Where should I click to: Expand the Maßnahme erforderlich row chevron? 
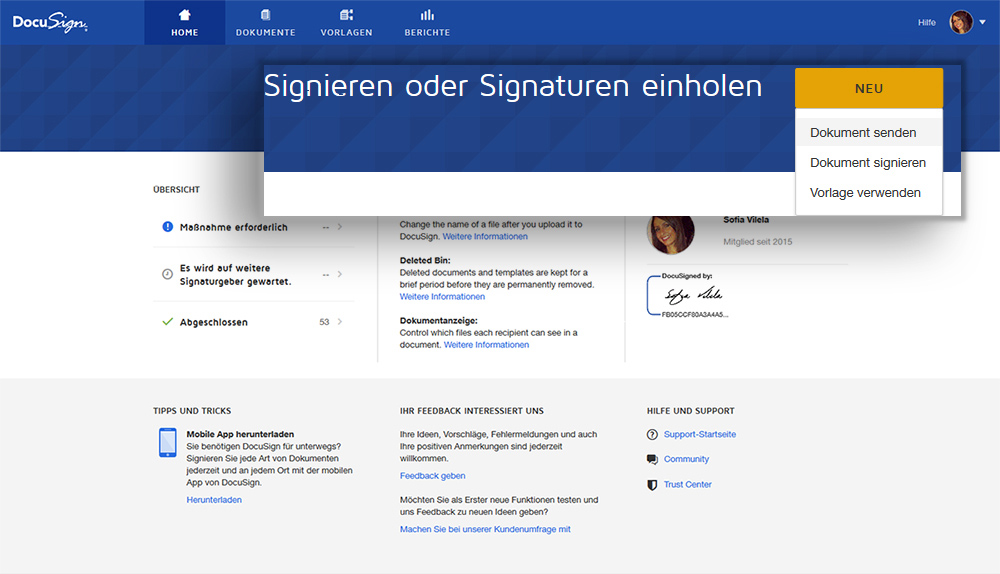340,227
